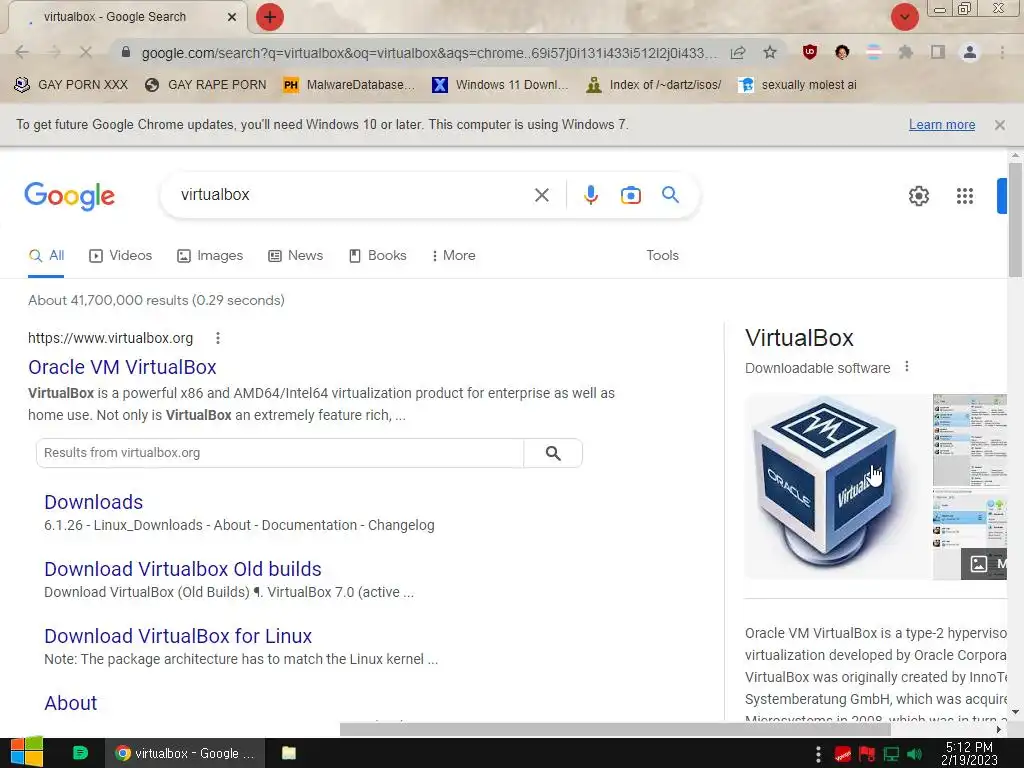This screenshot has width=1024, height=768.
Task: Open the Download VirtualBox for Linux link
Action: click(178, 636)
